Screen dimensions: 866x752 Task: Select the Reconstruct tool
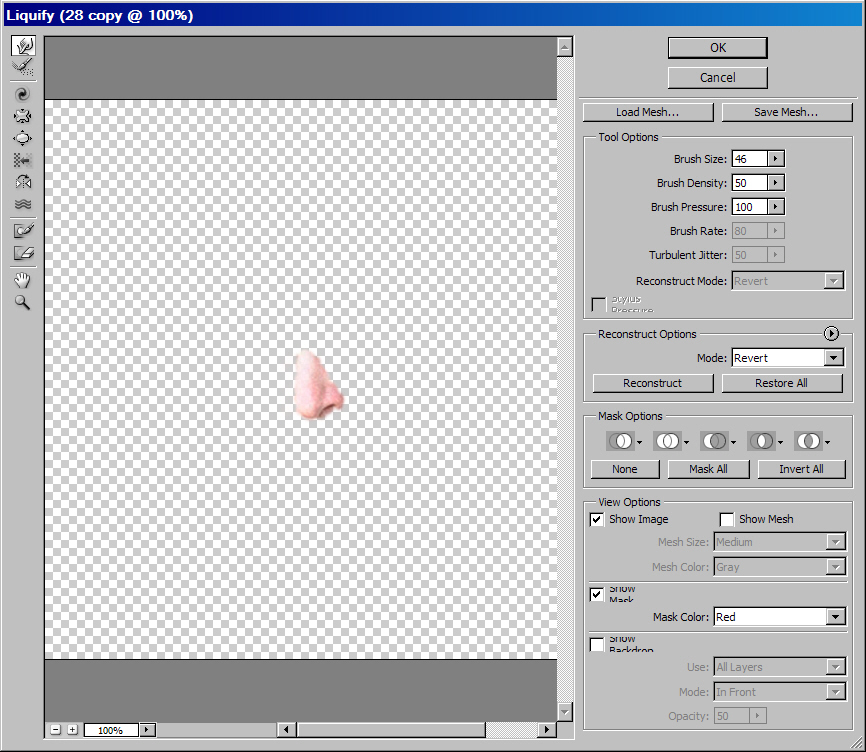(x=23, y=68)
